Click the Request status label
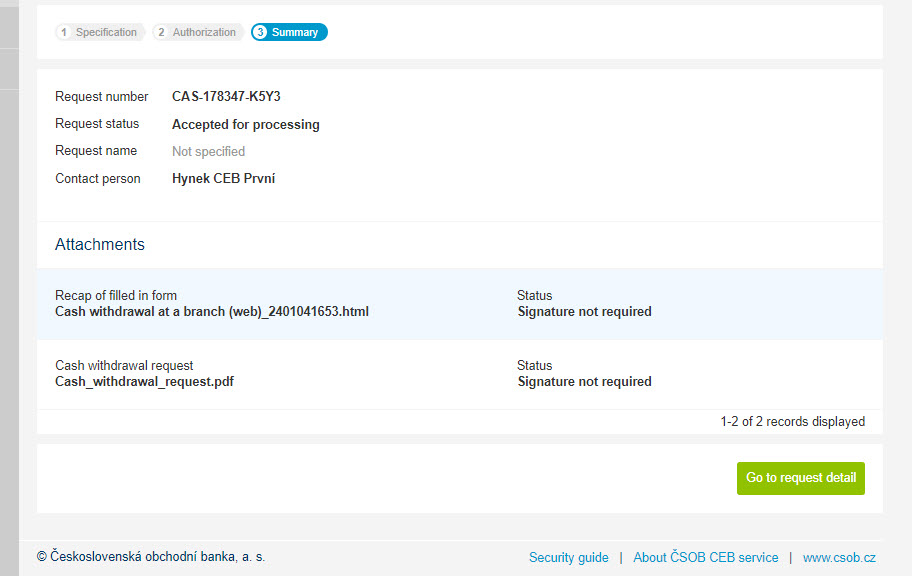This screenshot has height=576, width=912. pyautogui.click(x=97, y=124)
